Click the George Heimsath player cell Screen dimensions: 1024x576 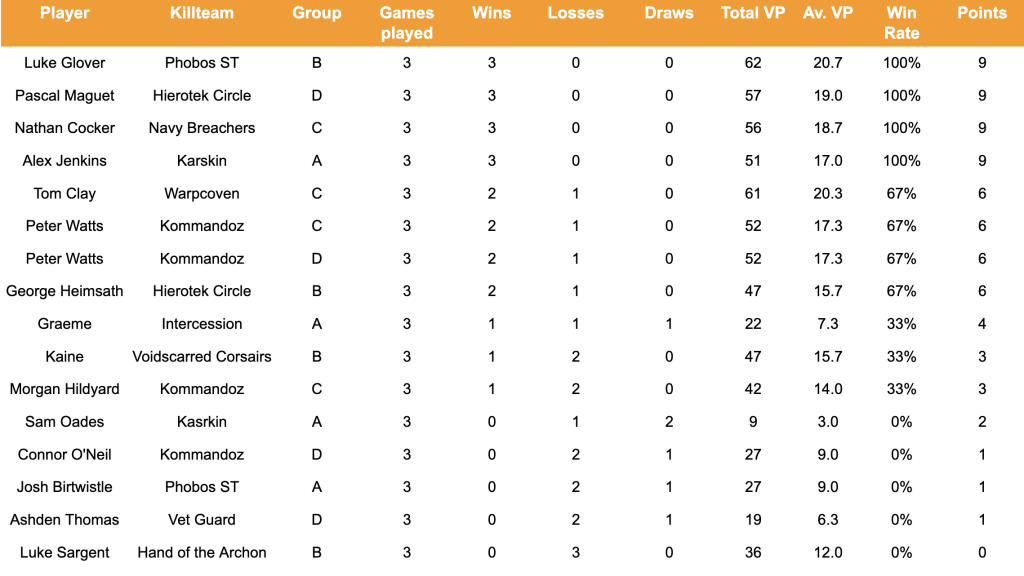coord(65,291)
